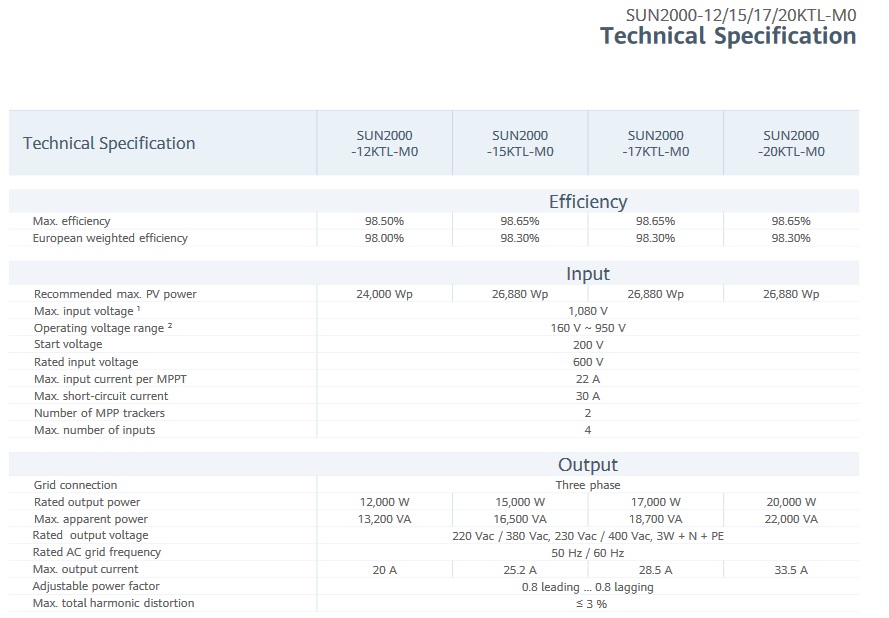This screenshot has width=889, height=618.
Task: Click the 'Number of MPP trackers' label
Action: pyautogui.click(x=99, y=413)
